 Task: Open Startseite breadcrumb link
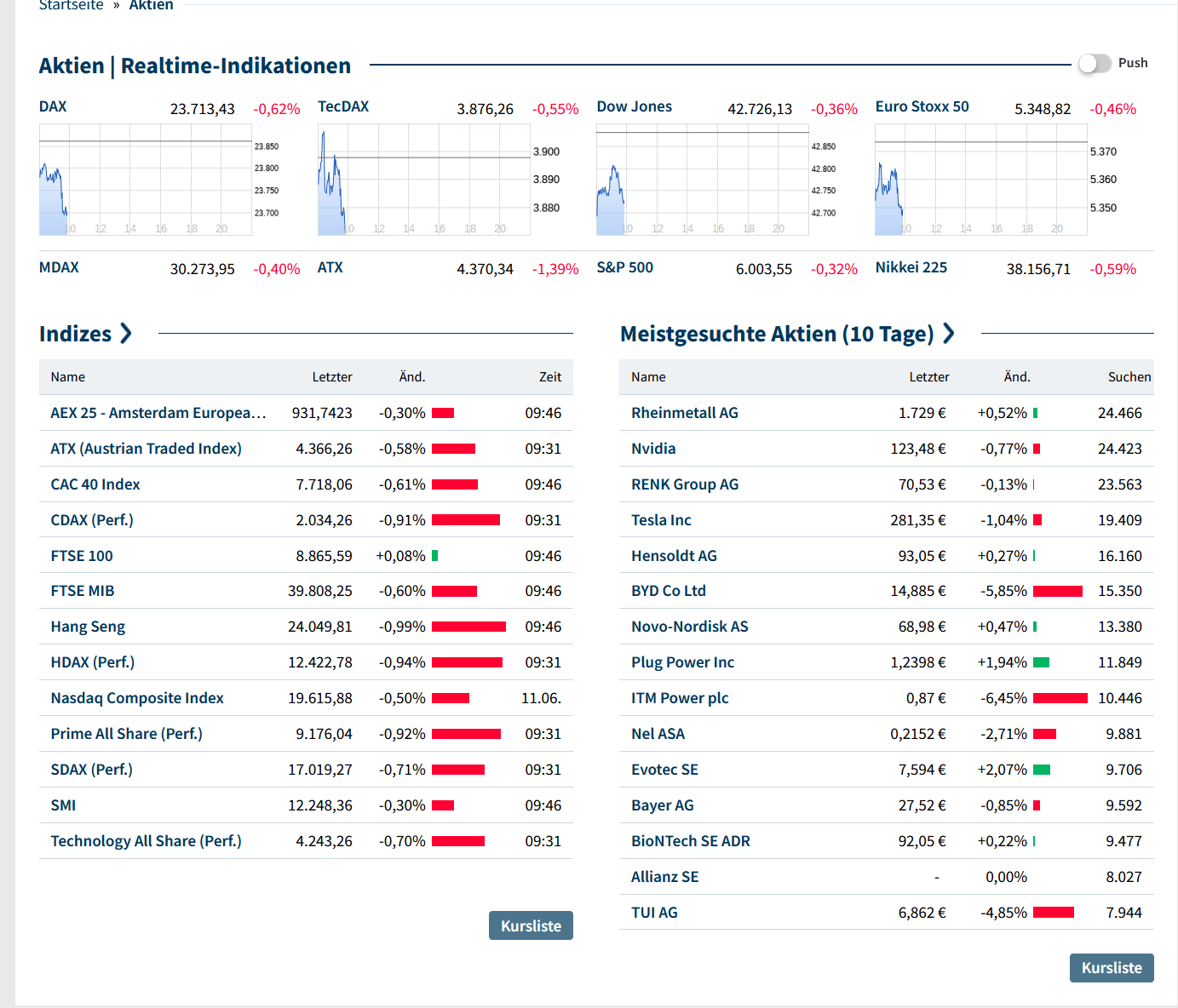[x=71, y=5]
